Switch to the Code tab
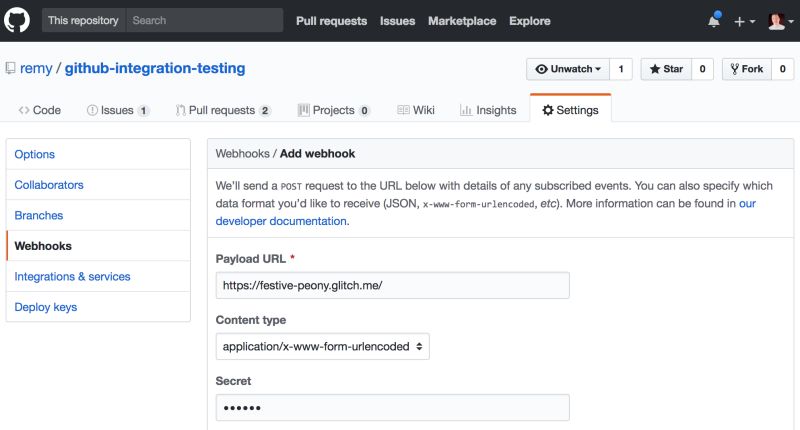Screen dimensions: 800x430 coord(40,110)
